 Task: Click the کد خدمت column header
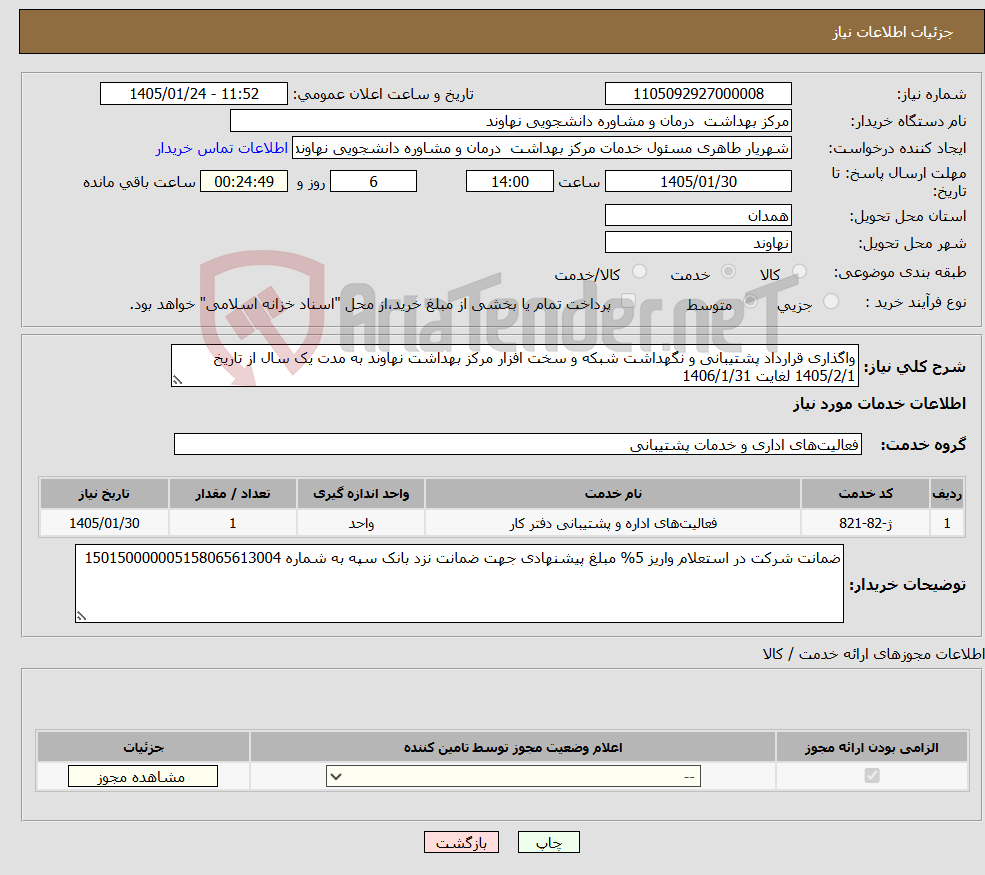coord(865,494)
